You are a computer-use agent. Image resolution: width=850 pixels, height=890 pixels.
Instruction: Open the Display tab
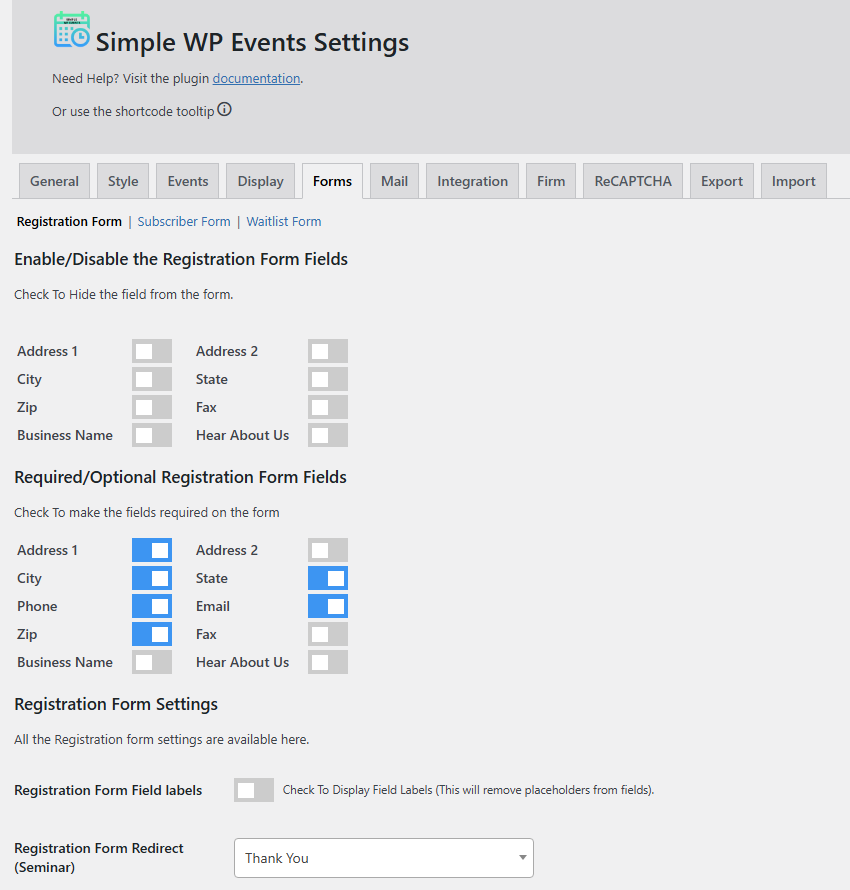[x=260, y=181]
